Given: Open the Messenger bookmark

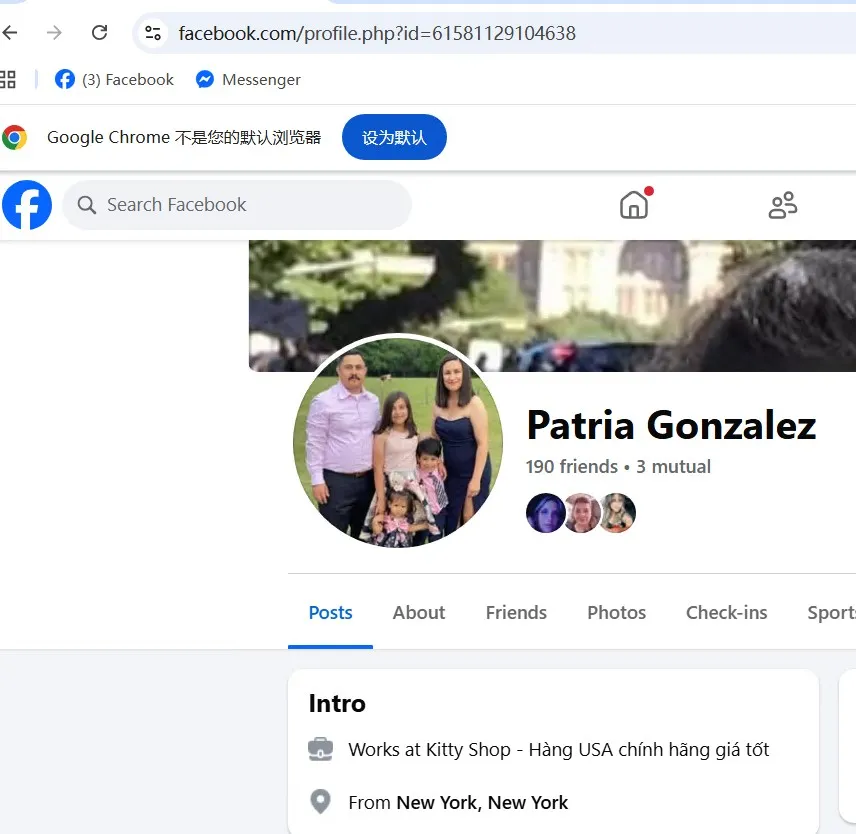Looking at the screenshot, I should 248,80.
